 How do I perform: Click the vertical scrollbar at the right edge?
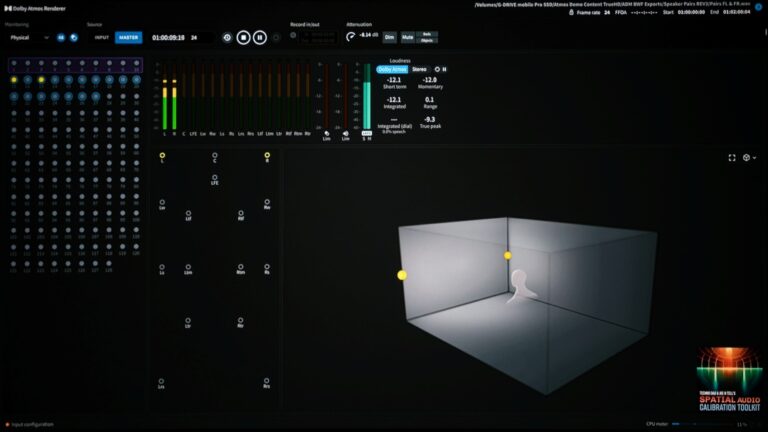point(766,30)
